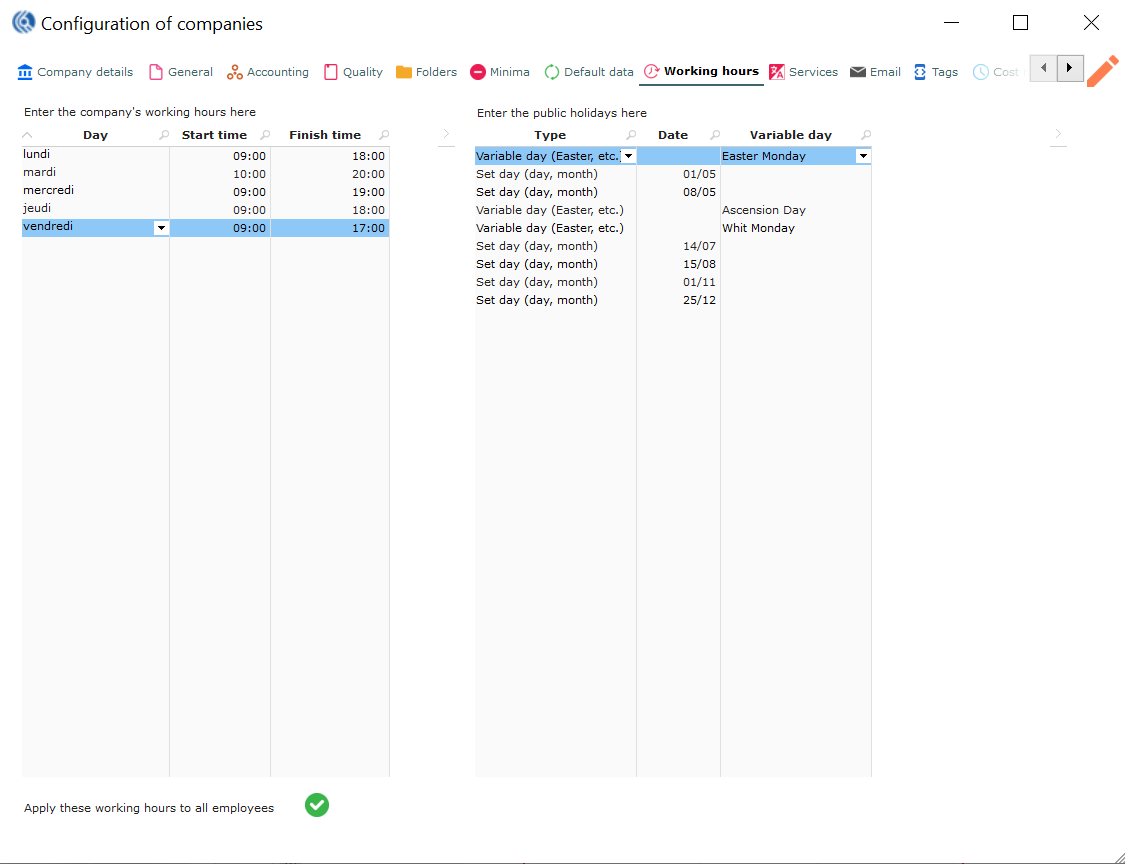Click the search icon in Date column header
Screen dimensions: 1125x864
coord(715,135)
